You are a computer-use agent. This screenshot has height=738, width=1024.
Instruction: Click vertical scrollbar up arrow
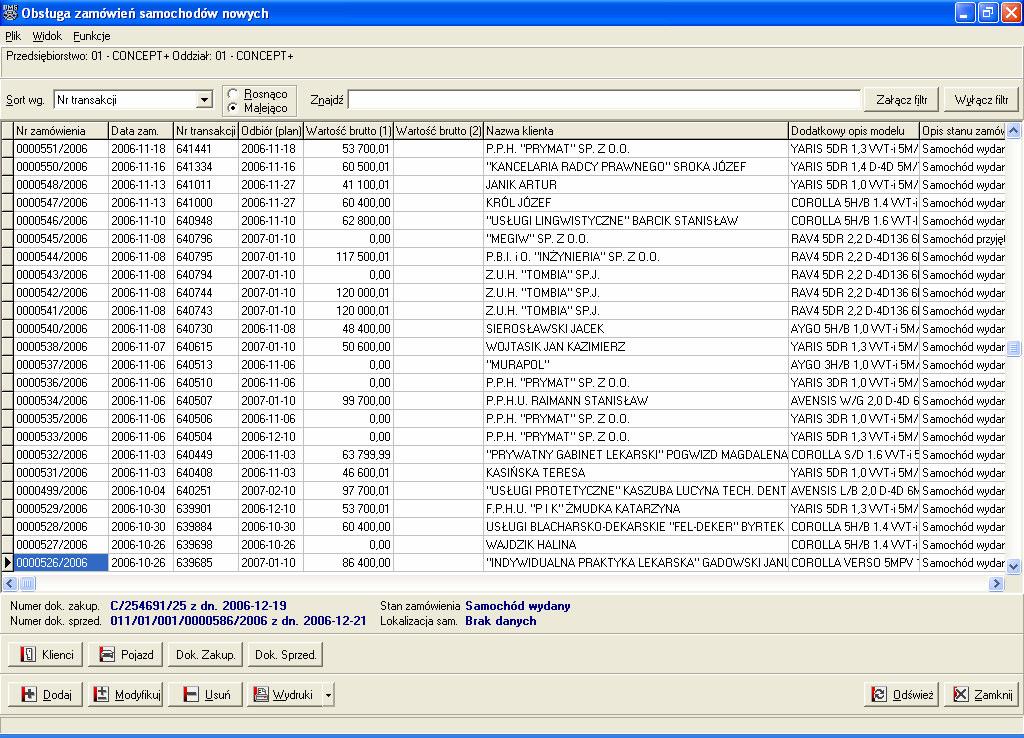pyautogui.click(x=1014, y=131)
